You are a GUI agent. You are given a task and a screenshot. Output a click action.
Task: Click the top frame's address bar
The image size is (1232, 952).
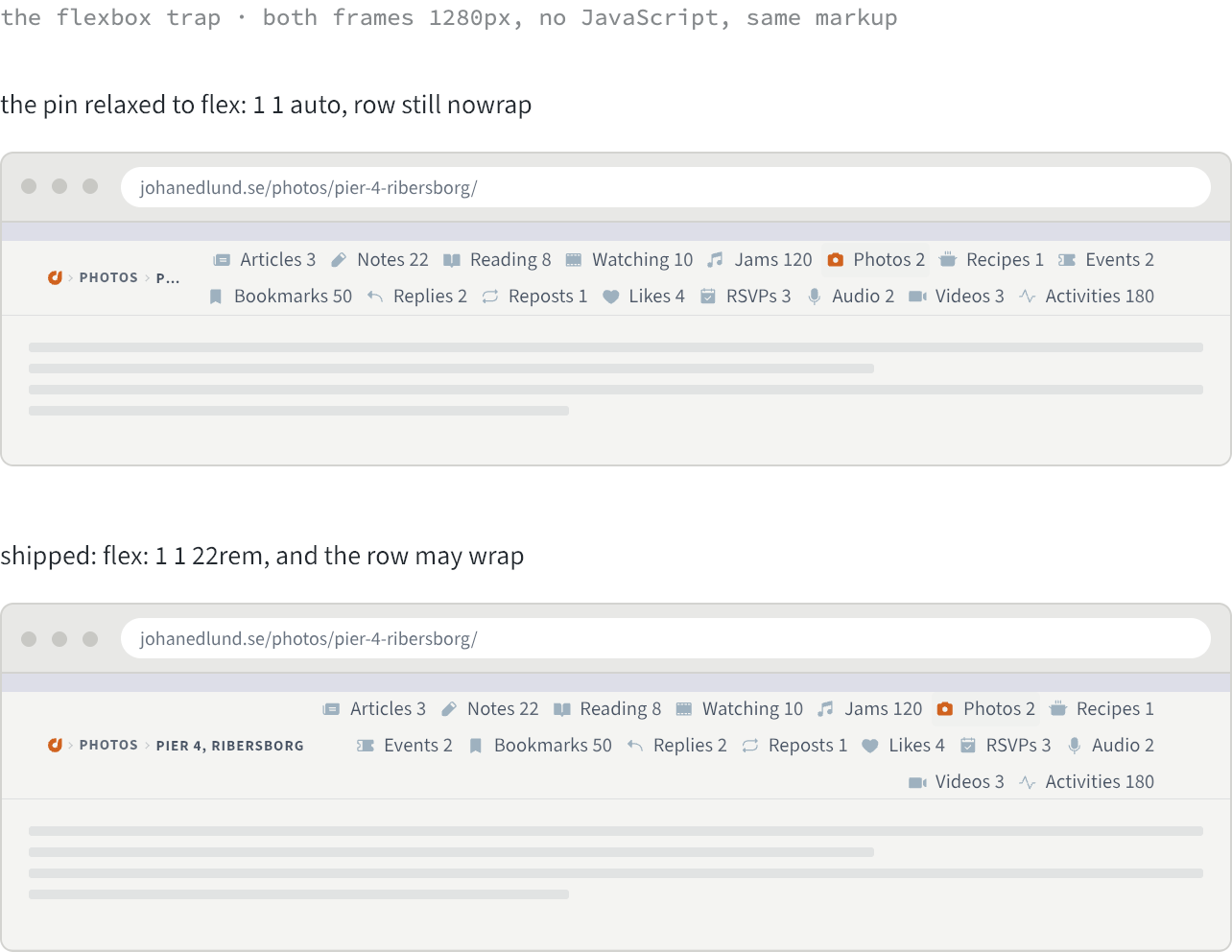[x=665, y=187]
